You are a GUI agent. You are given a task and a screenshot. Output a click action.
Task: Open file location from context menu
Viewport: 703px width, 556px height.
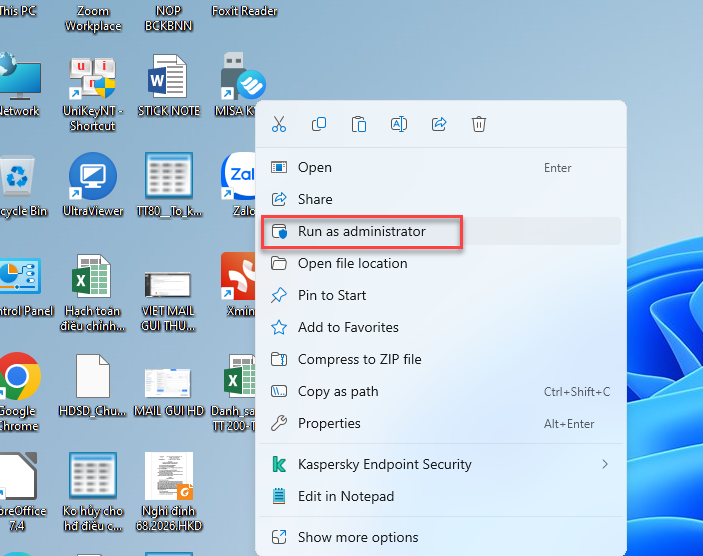(x=352, y=264)
